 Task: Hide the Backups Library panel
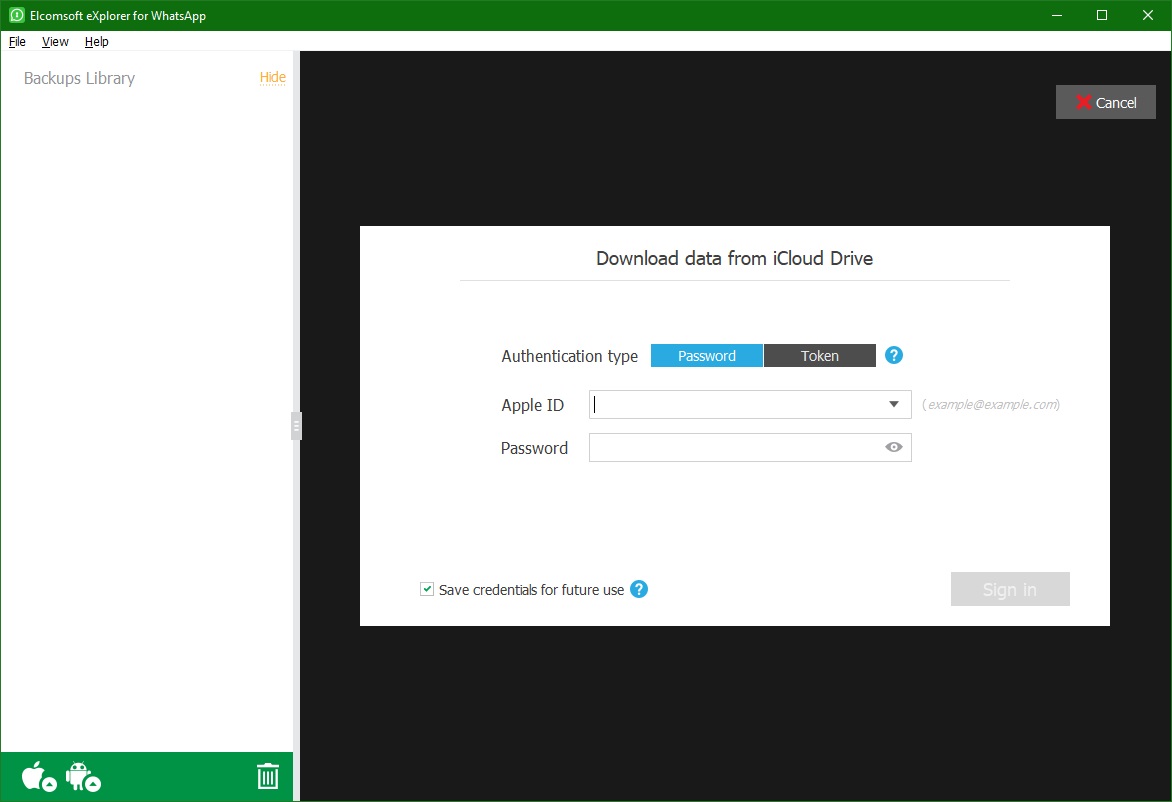tap(272, 77)
